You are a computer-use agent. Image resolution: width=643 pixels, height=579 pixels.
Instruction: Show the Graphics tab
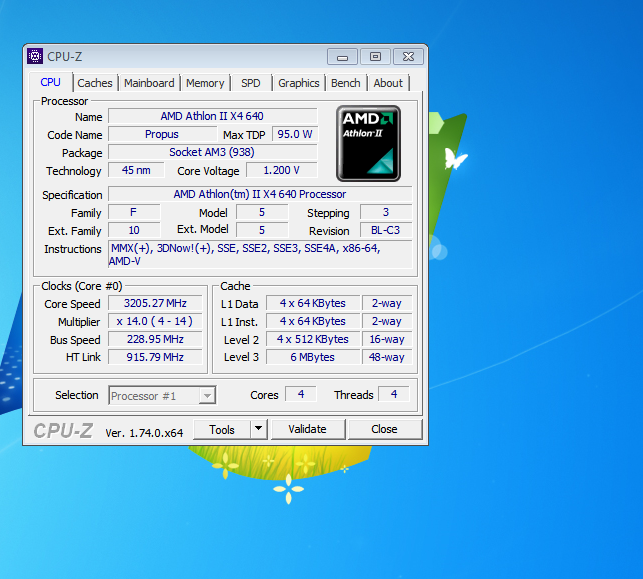[298, 83]
